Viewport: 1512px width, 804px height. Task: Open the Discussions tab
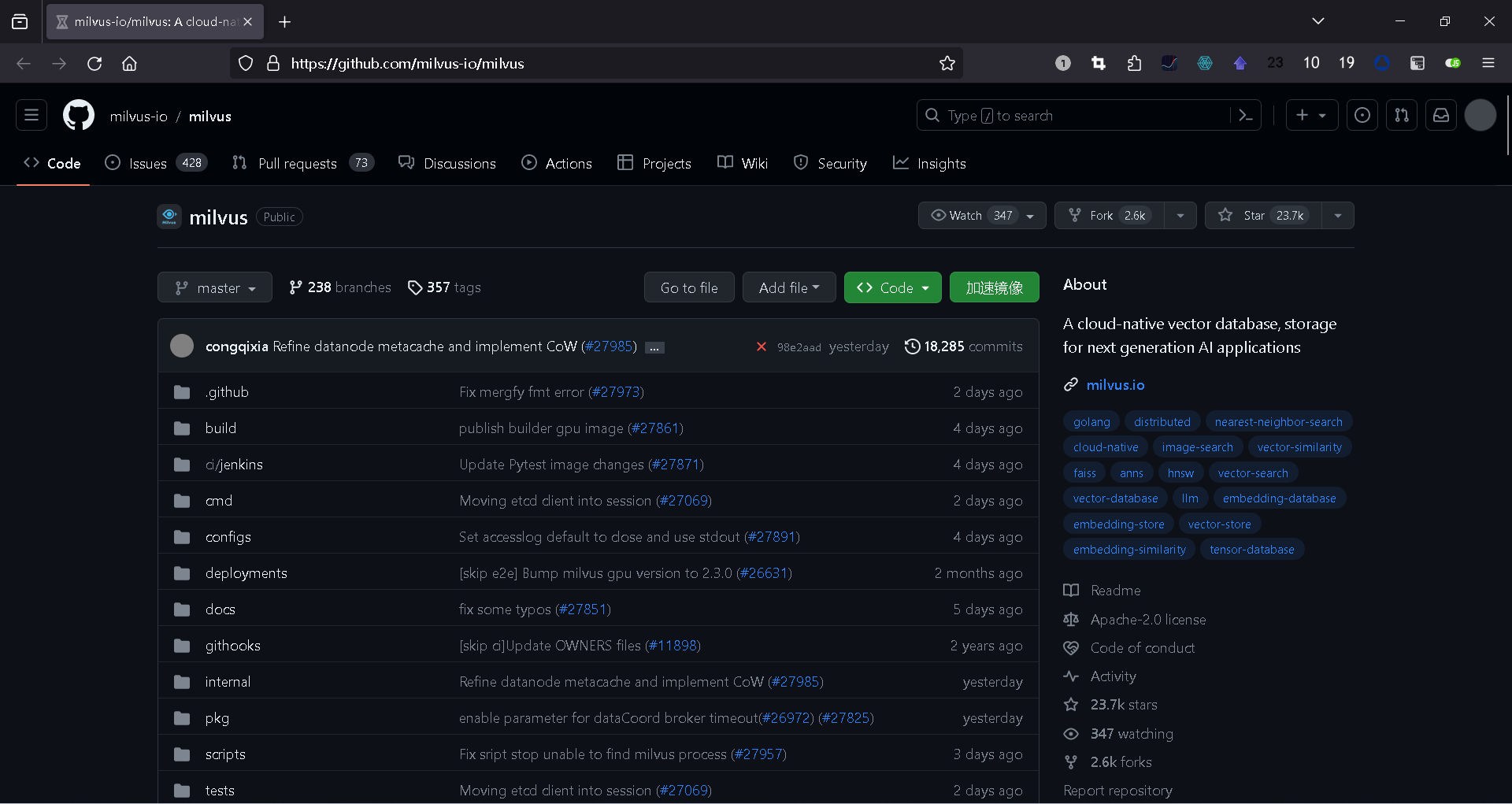click(x=447, y=163)
